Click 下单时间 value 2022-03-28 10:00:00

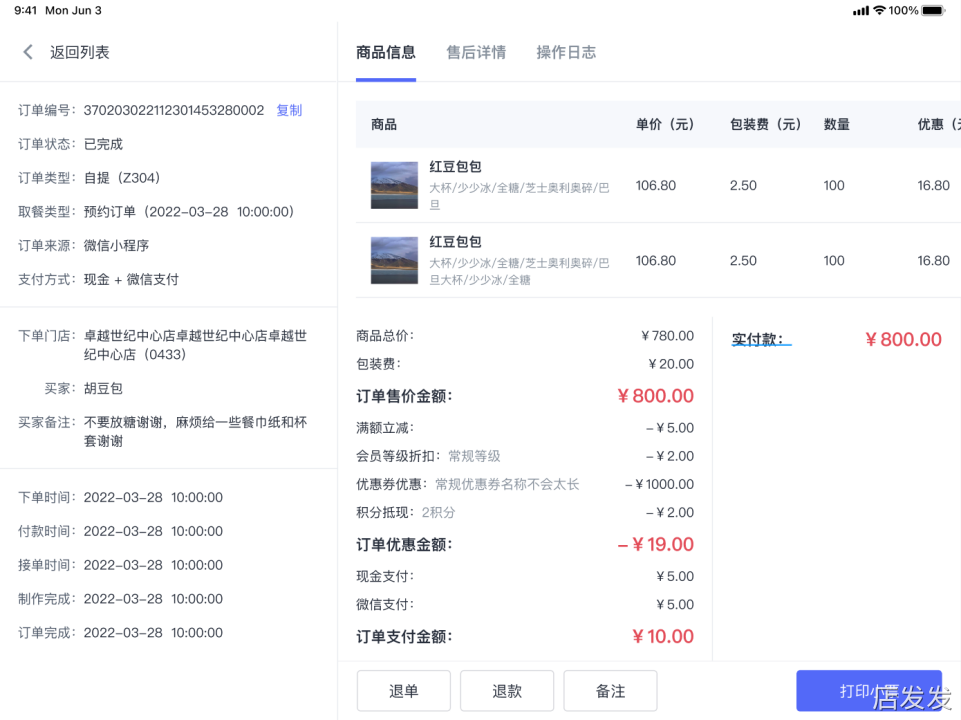tap(153, 497)
